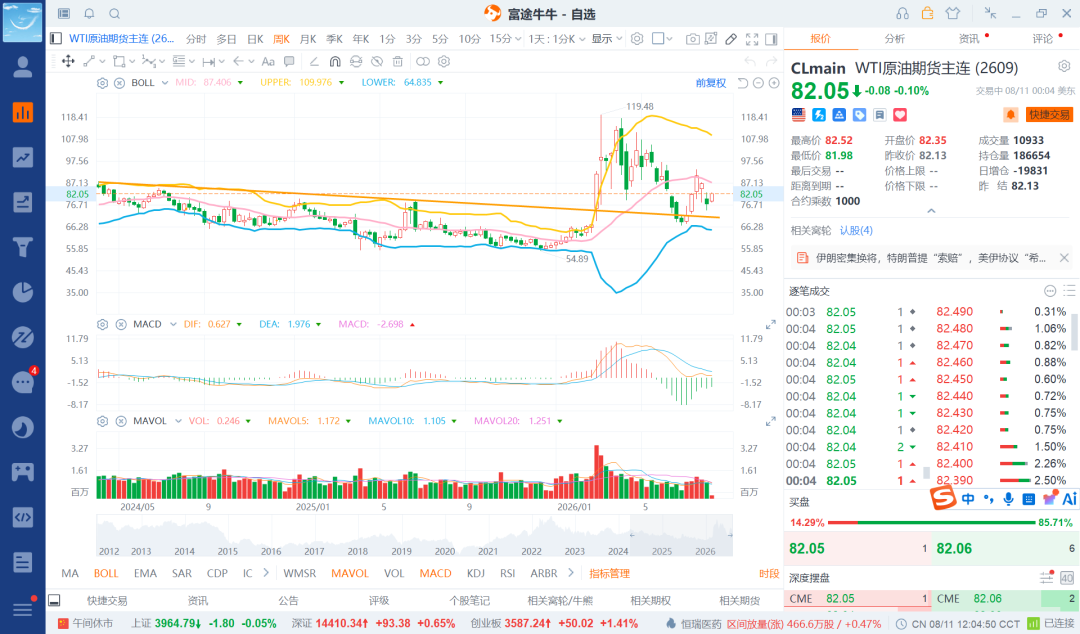The image size is (1080, 634).
Task: Open the pie chart icon in left sidebar
Action: click(23, 292)
